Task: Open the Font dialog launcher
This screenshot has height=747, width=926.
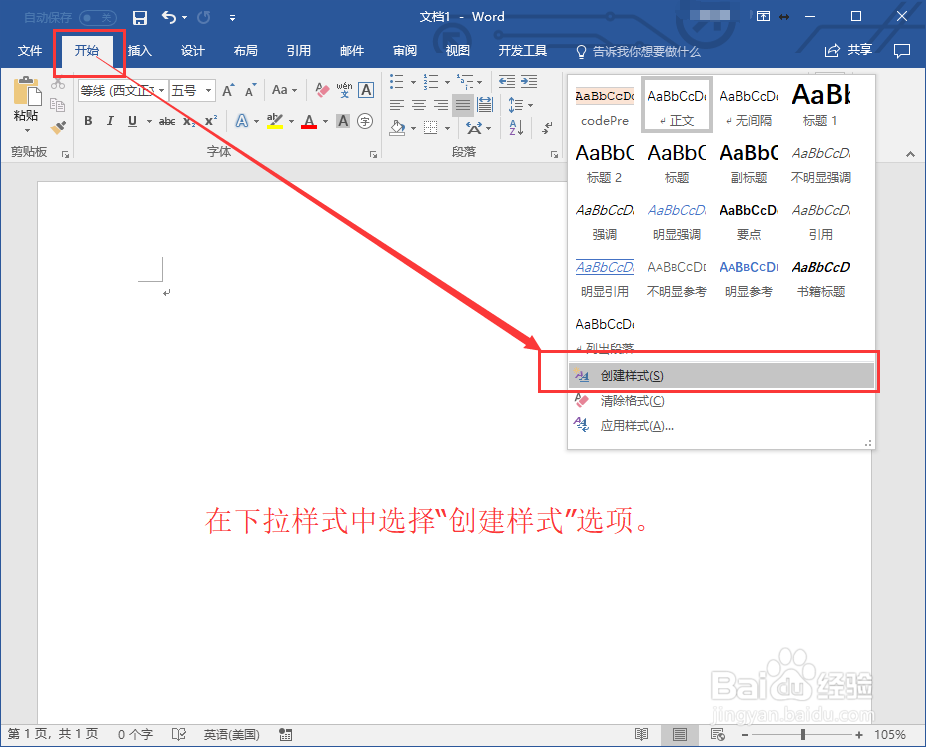Action: (373, 154)
